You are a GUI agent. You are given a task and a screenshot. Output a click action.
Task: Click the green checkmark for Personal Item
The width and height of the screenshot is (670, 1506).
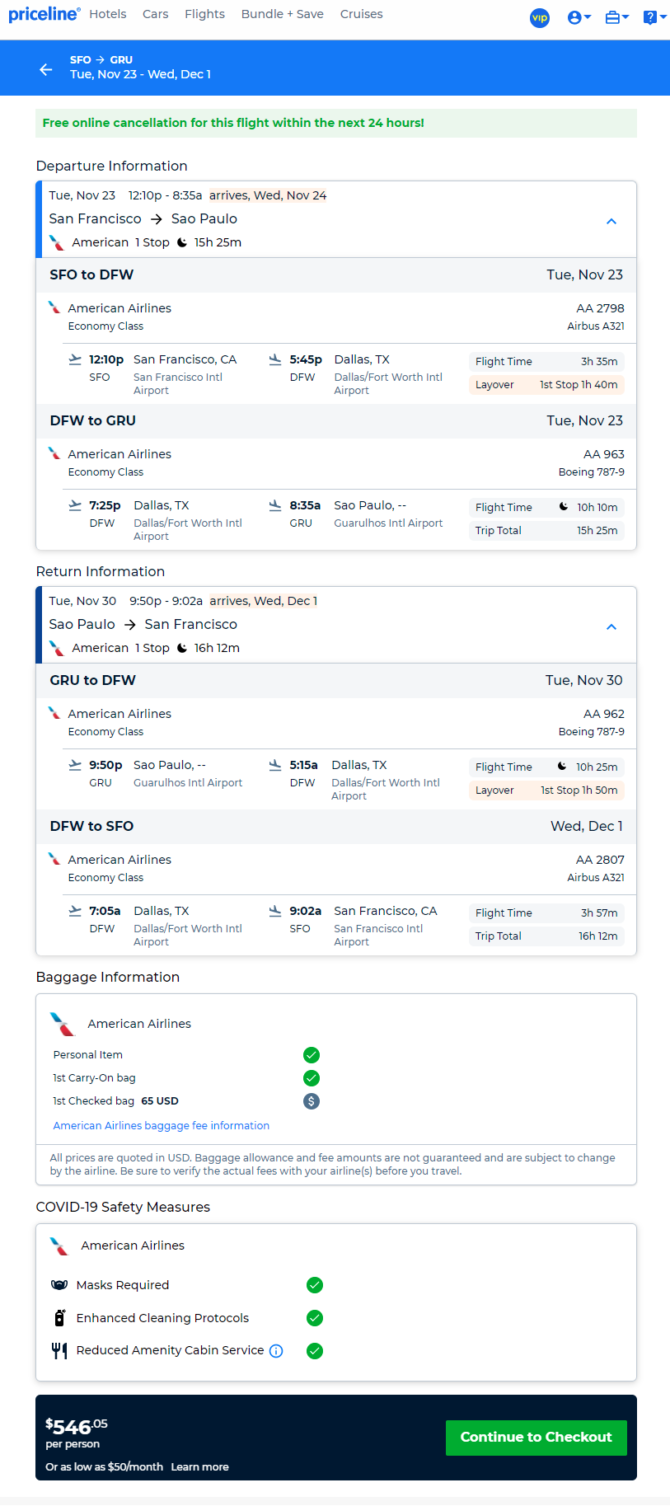(x=311, y=1055)
